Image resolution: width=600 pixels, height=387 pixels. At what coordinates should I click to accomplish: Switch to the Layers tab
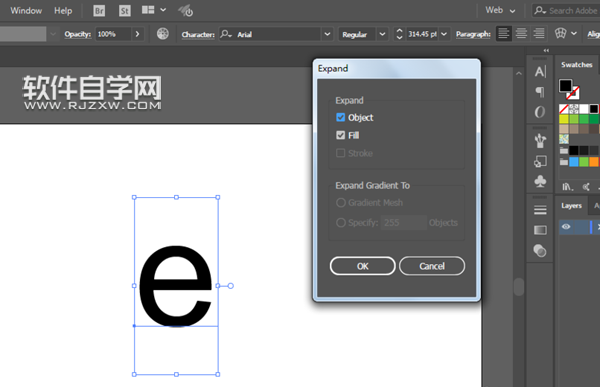(x=571, y=206)
